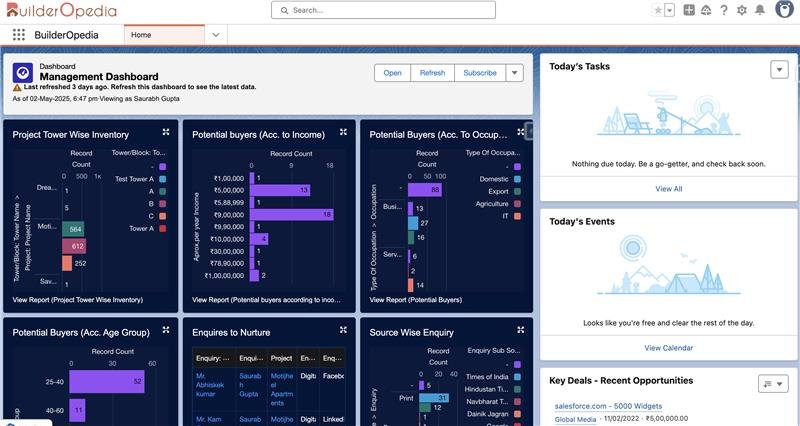Click the ₹9,00,000 income bar
The image size is (800, 426).
pyautogui.click(x=292, y=215)
